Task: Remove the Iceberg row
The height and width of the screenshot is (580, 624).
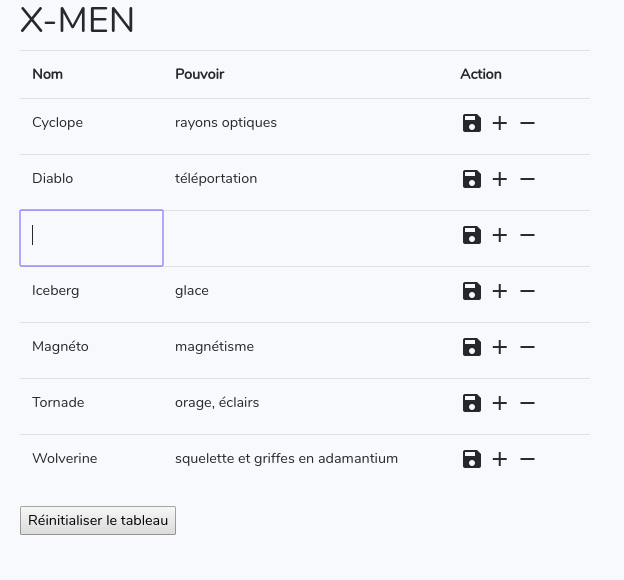Action: coord(528,291)
